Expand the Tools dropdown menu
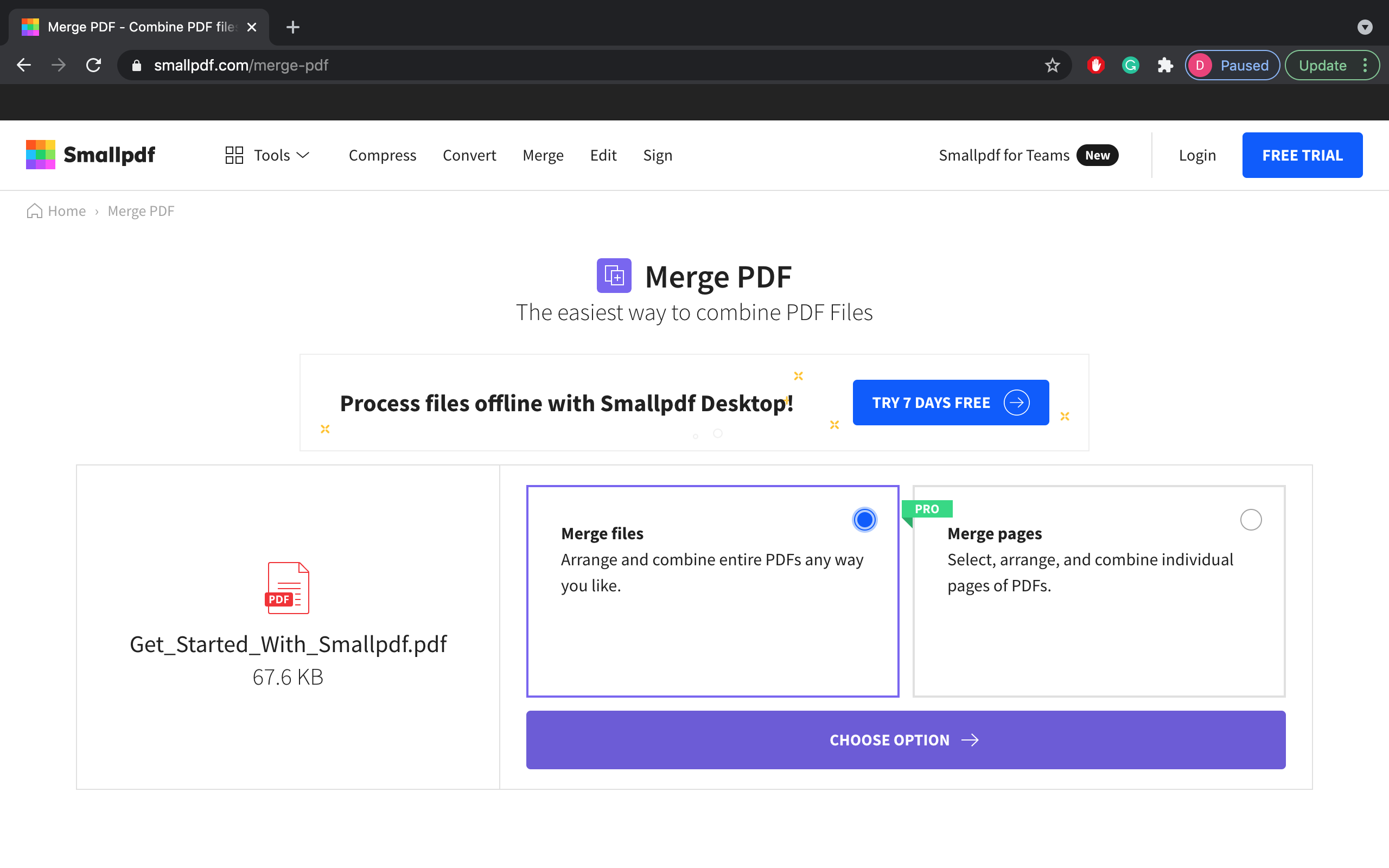Viewport: 1389px width, 868px height. pos(267,155)
